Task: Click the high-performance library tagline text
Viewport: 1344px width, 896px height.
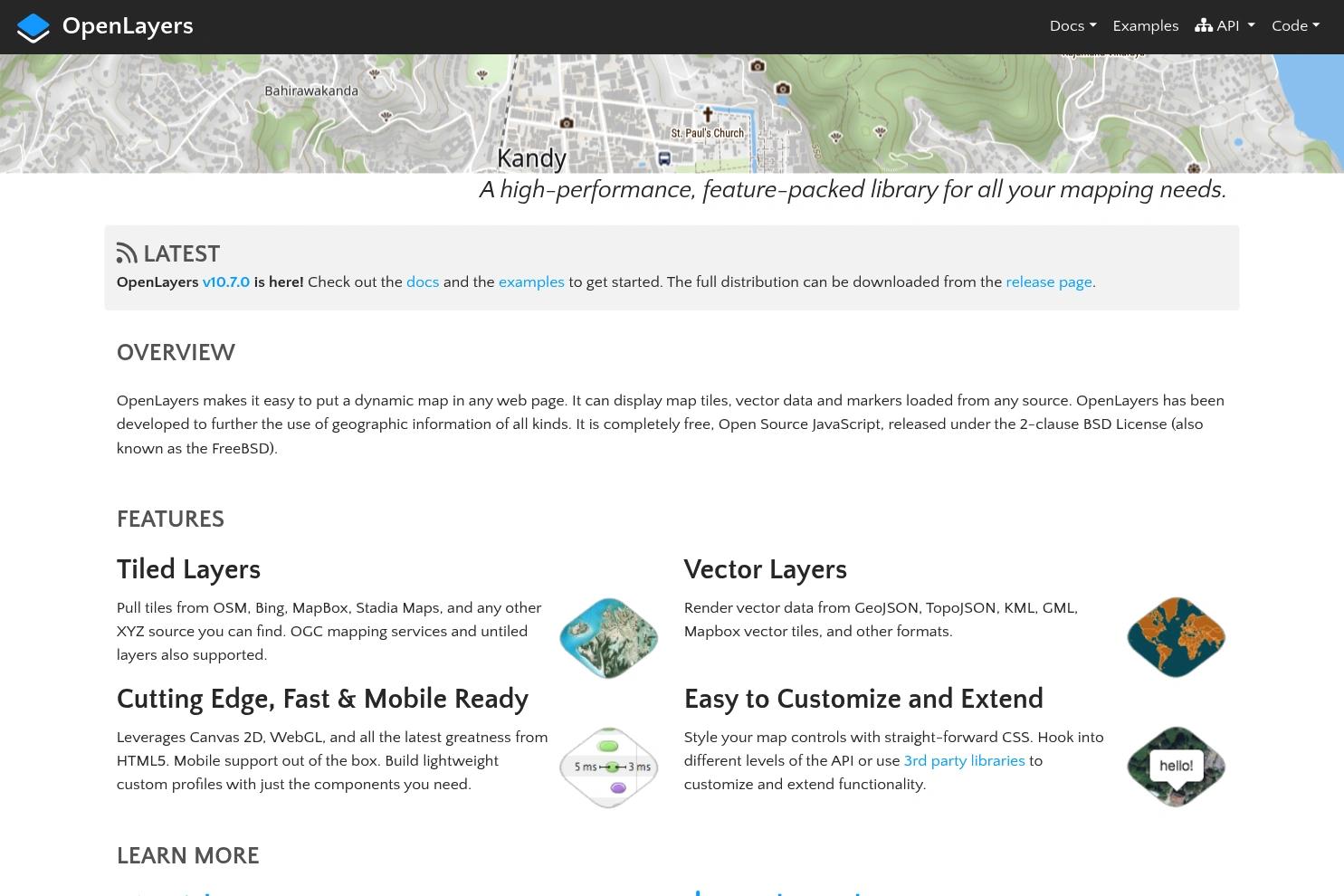Action: [x=853, y=190]
